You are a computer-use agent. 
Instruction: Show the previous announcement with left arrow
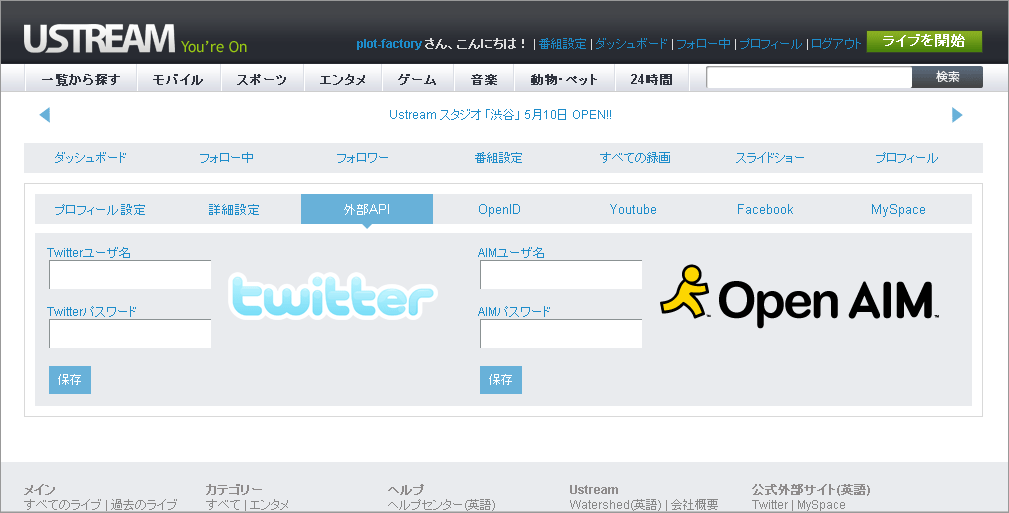coord(44,115)
